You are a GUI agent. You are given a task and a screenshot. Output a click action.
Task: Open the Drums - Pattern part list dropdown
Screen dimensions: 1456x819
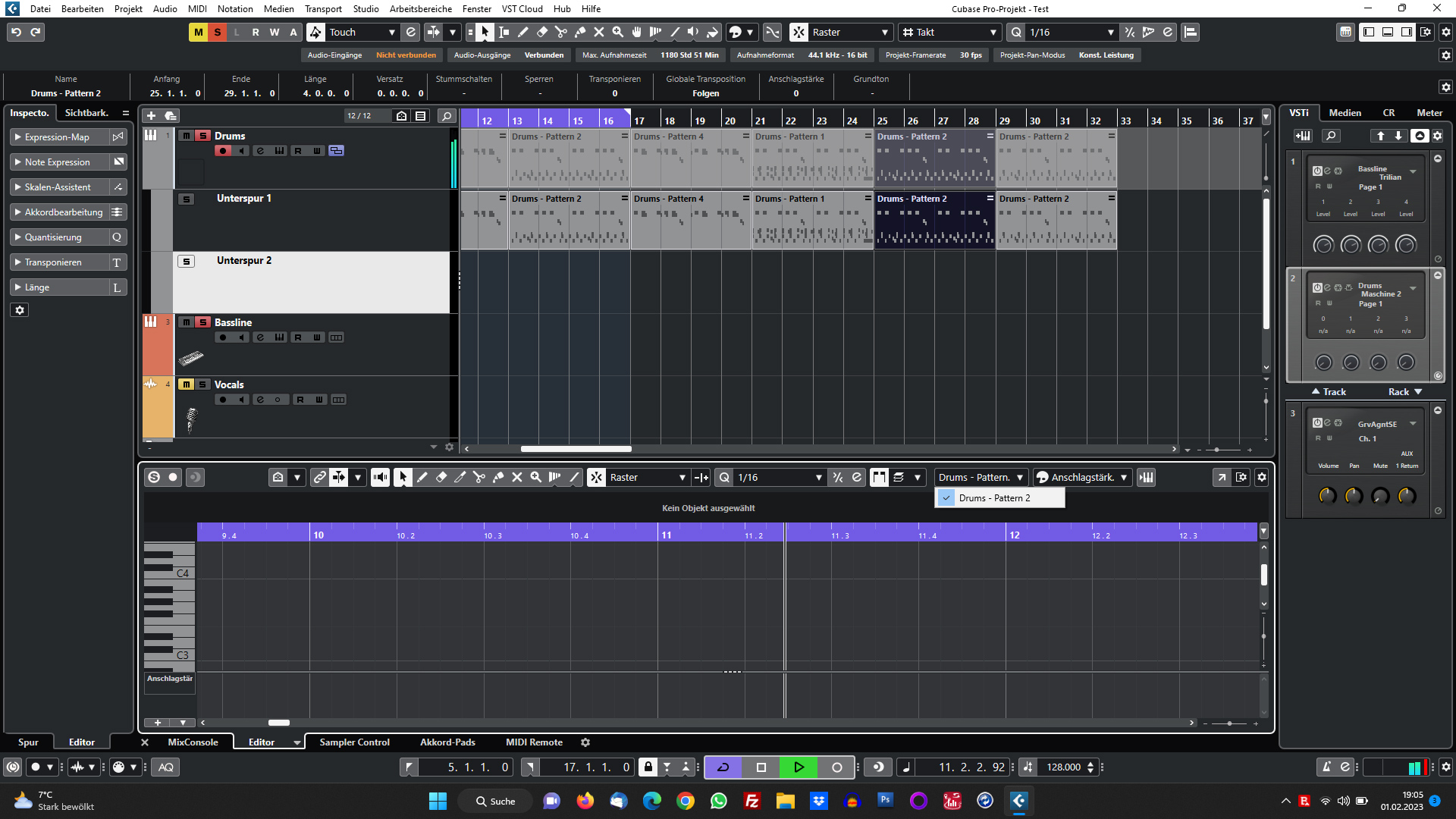(981, 477)
